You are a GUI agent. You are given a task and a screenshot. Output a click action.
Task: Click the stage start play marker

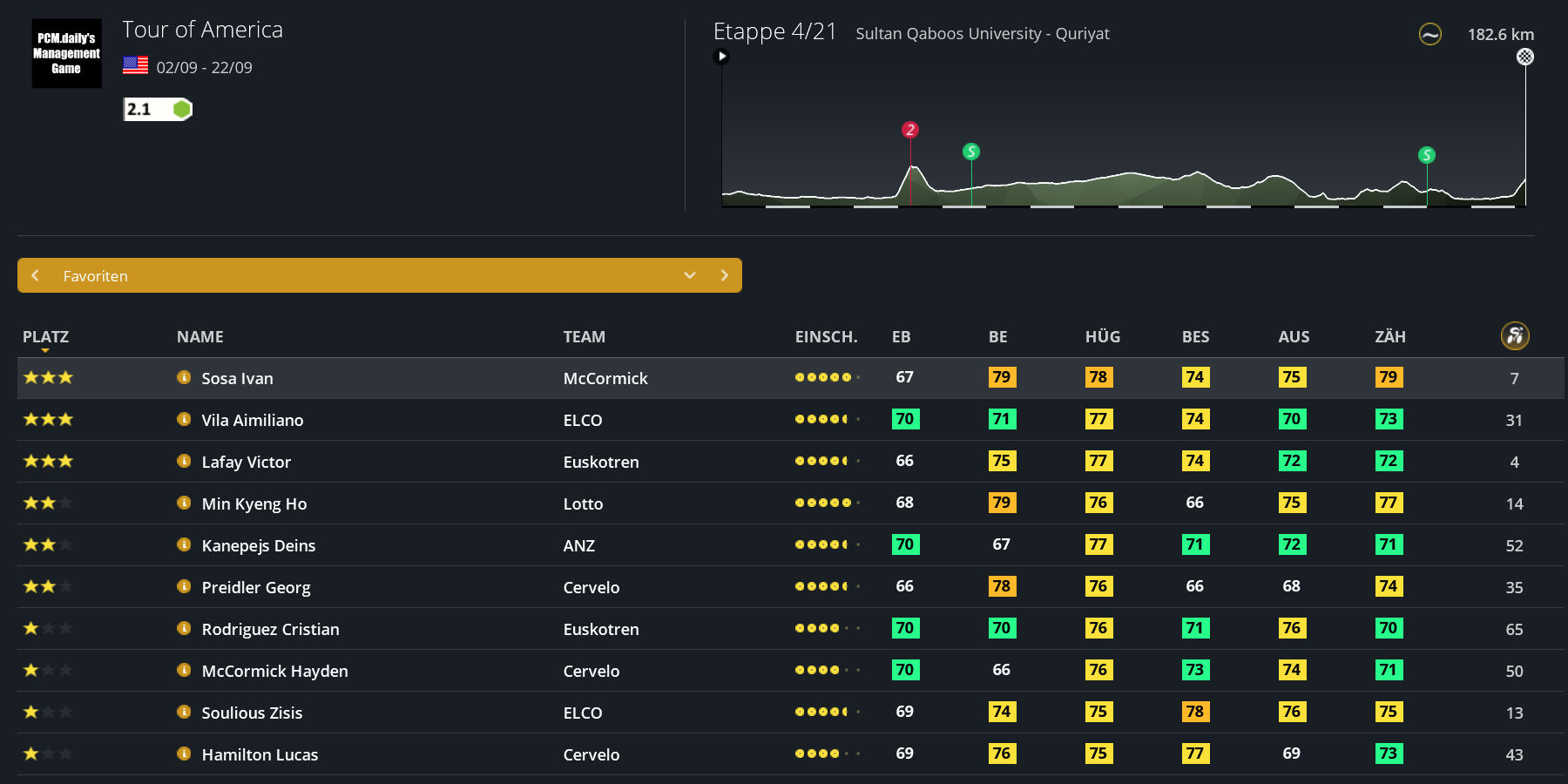click(721, 57)
